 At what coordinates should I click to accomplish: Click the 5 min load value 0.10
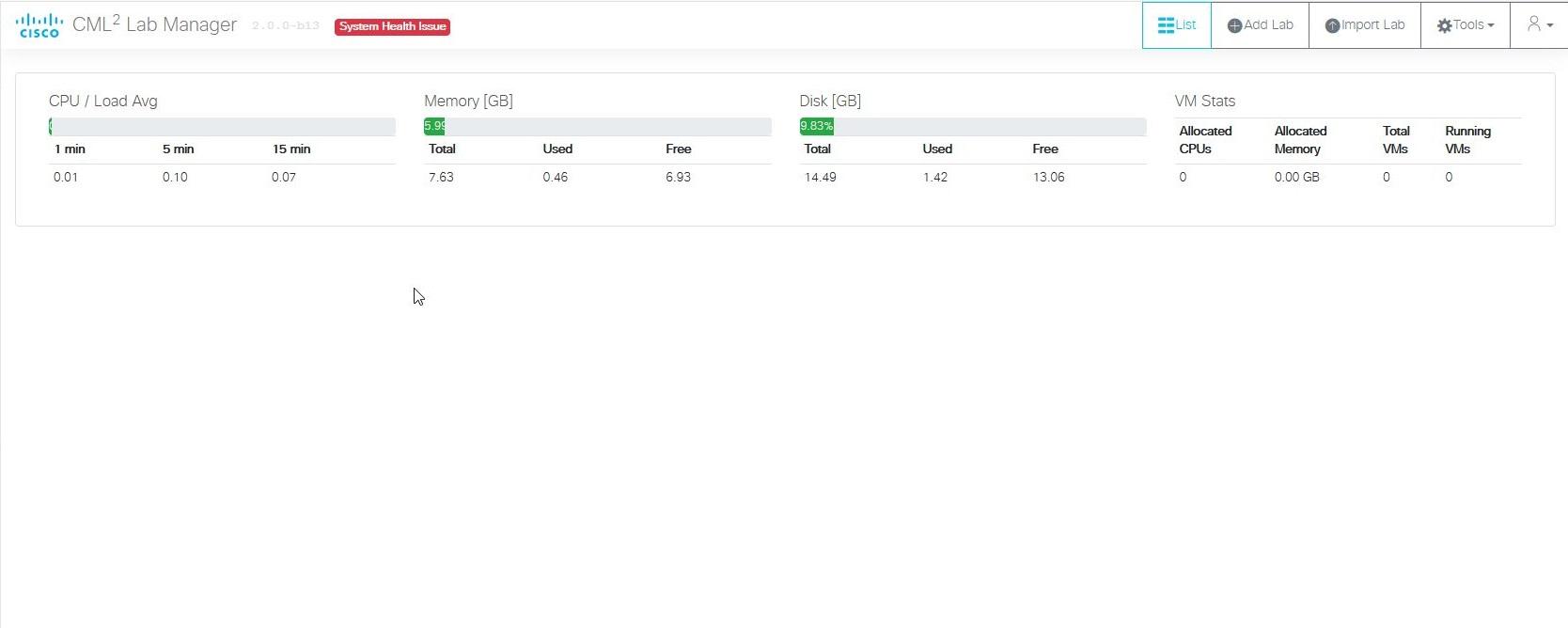click(175, 177)
